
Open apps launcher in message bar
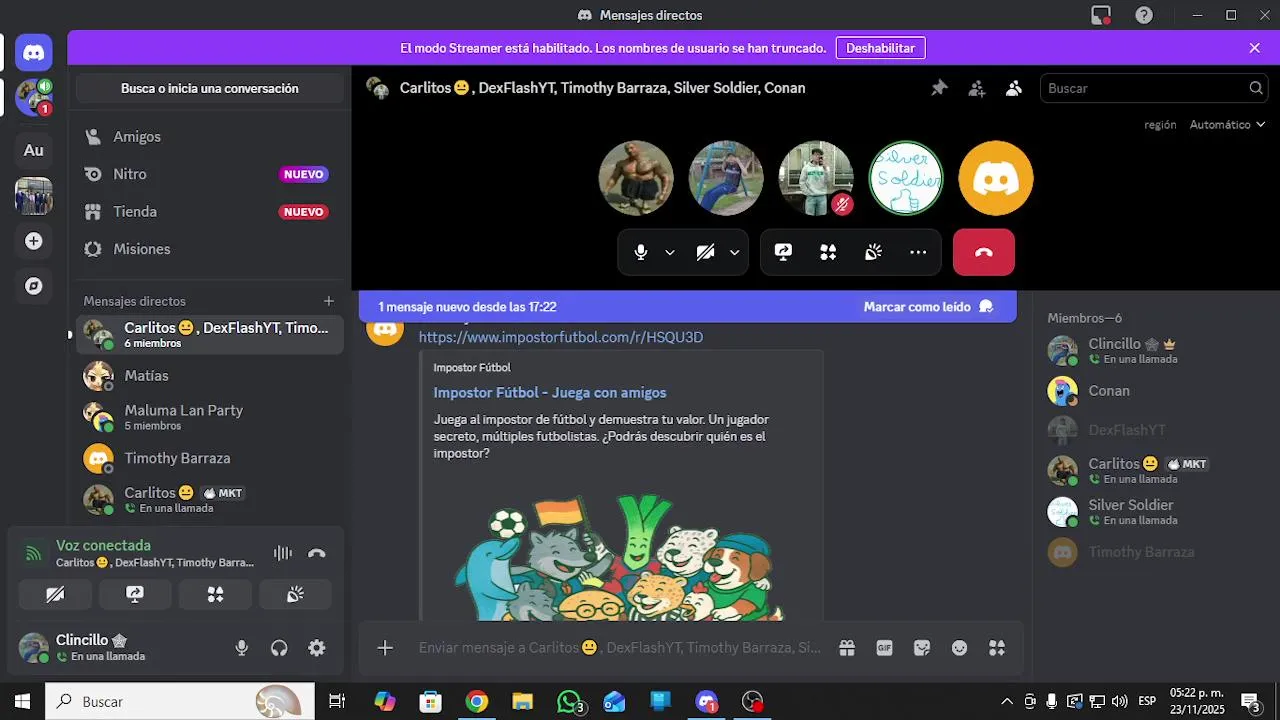point(997,648)
